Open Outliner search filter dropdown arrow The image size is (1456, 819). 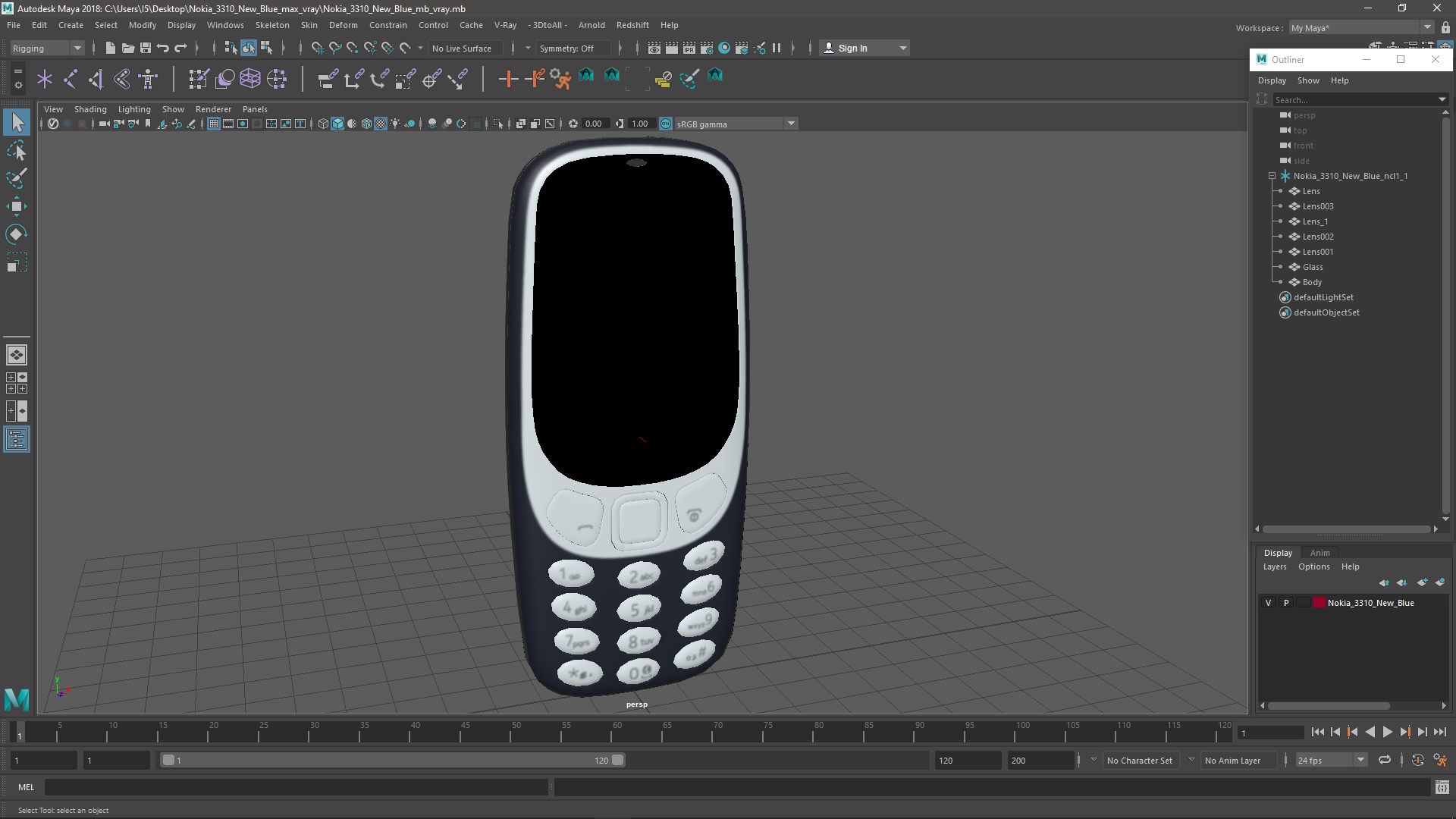1442,100
